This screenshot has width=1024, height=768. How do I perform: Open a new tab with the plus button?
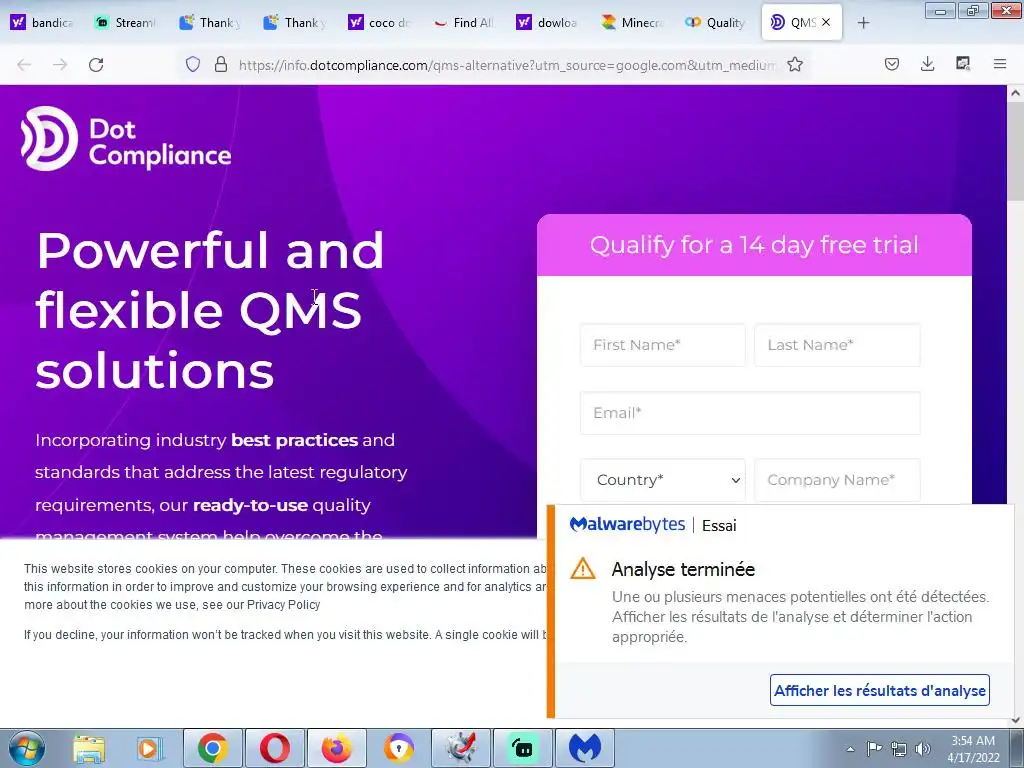863,23
